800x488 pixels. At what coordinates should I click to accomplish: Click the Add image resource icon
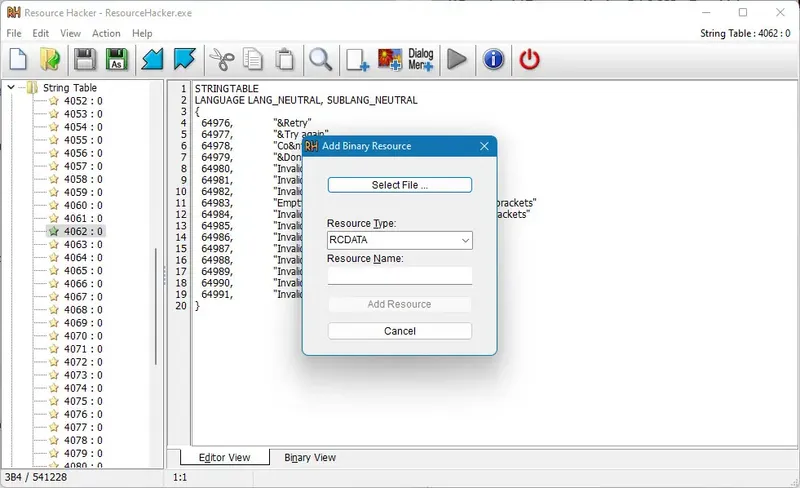click(x=390, y=59)
